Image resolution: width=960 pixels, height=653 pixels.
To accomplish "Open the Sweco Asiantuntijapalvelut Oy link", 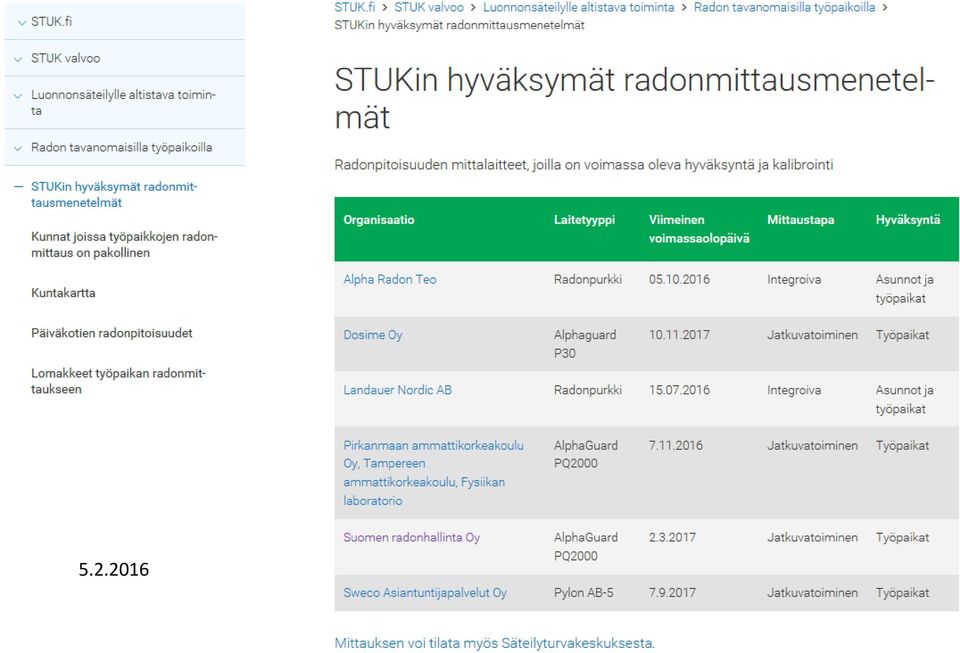I will coord(425,593).
